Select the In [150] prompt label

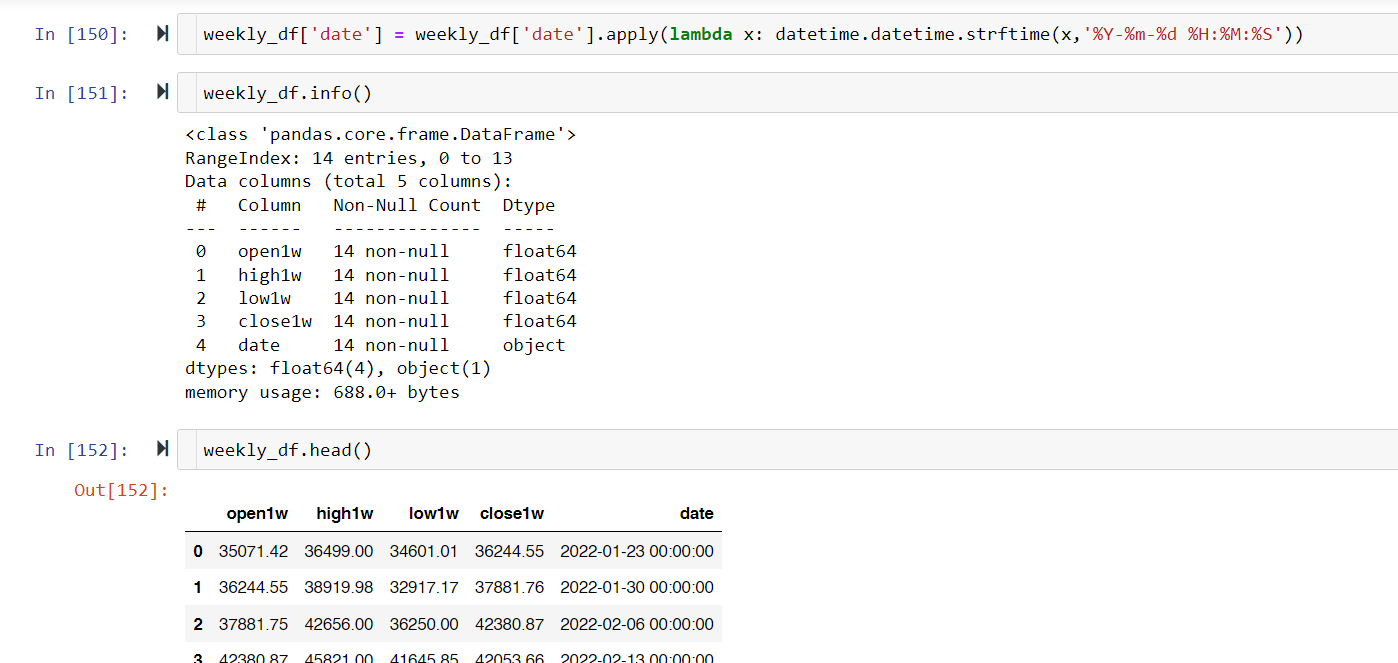(82, 35)
